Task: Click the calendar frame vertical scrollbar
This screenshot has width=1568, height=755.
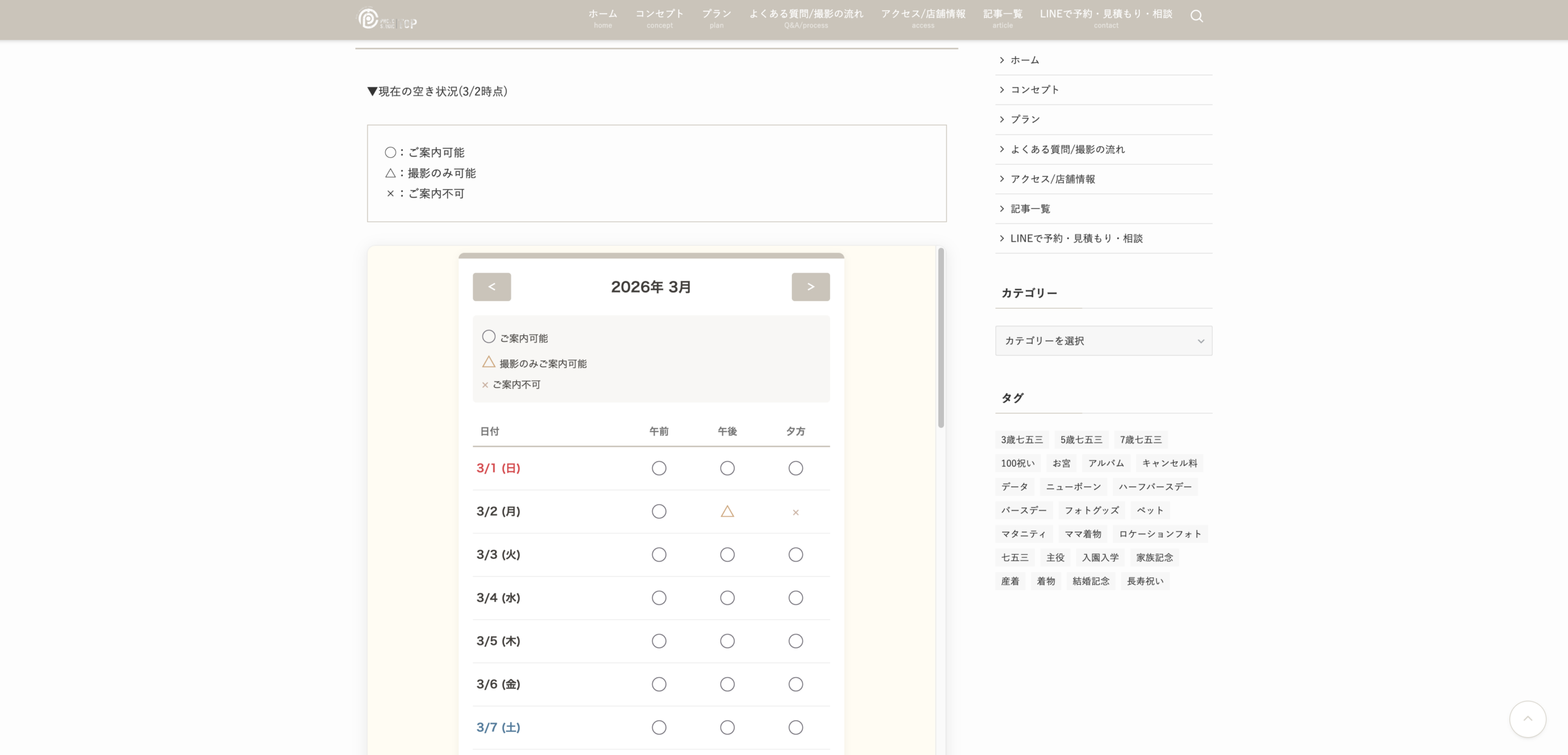Action: 941,337
